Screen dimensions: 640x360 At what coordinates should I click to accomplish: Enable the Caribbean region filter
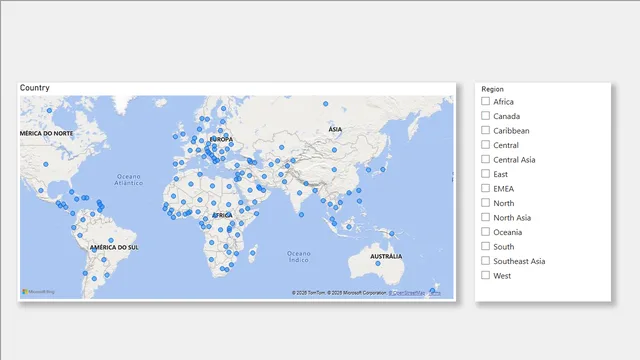click(x=485, y=130)
